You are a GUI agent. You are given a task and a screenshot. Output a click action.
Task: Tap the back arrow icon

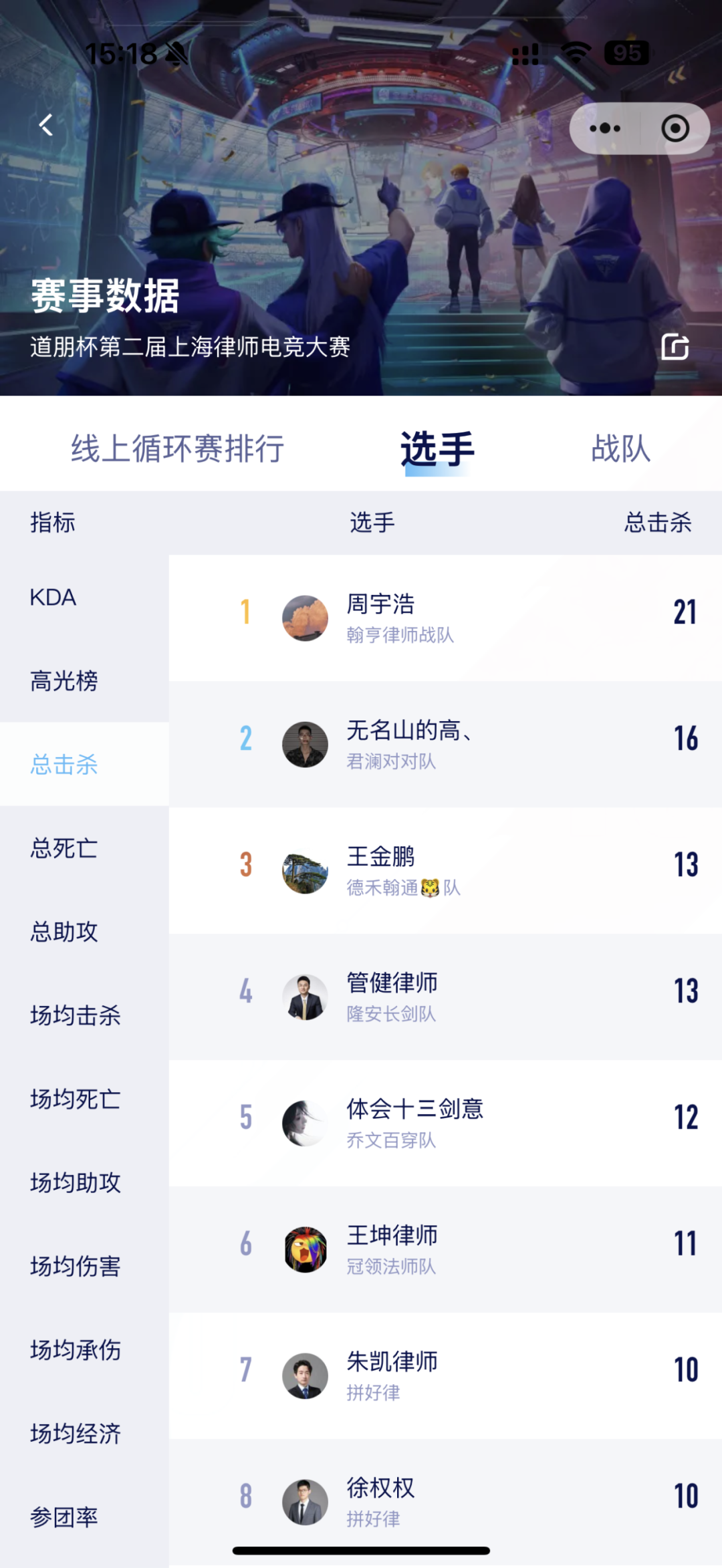coord(45,125)
